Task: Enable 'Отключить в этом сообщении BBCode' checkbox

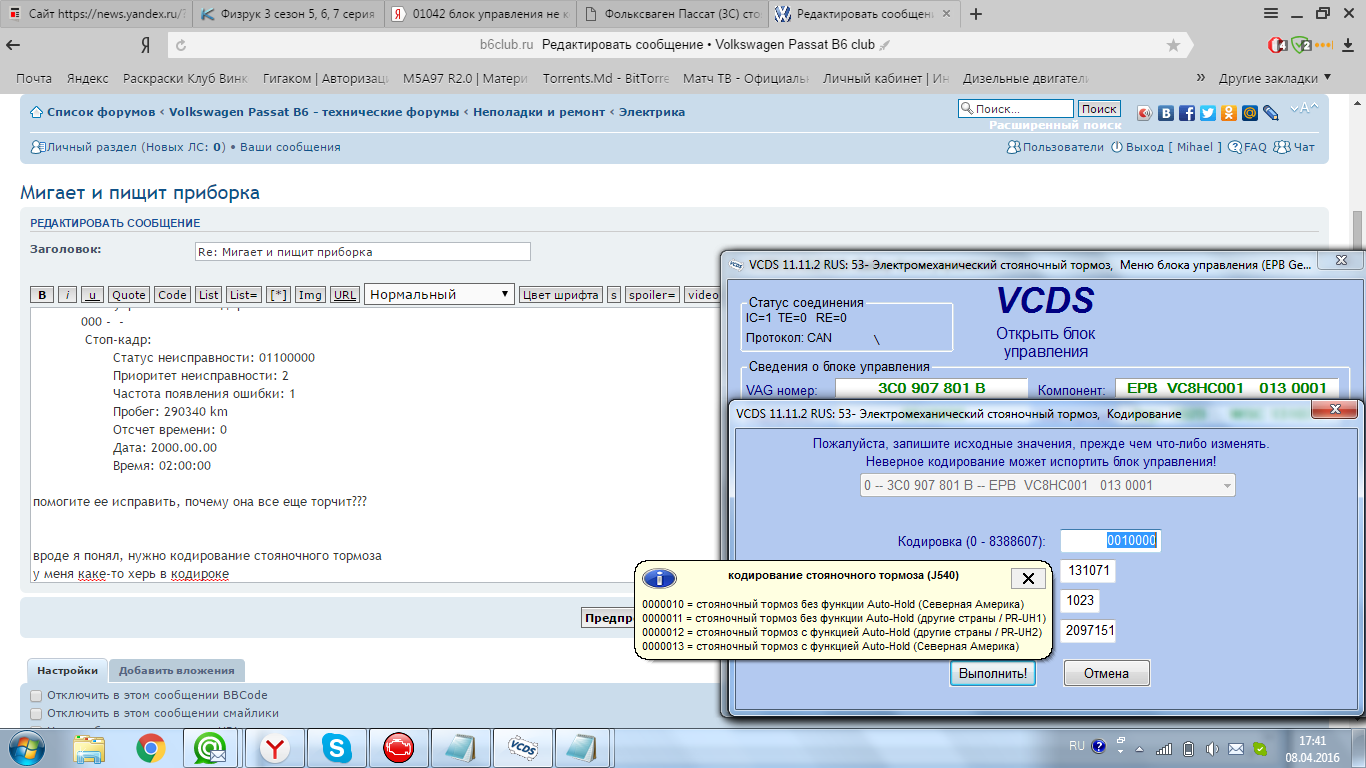Action: click(36, 696)
